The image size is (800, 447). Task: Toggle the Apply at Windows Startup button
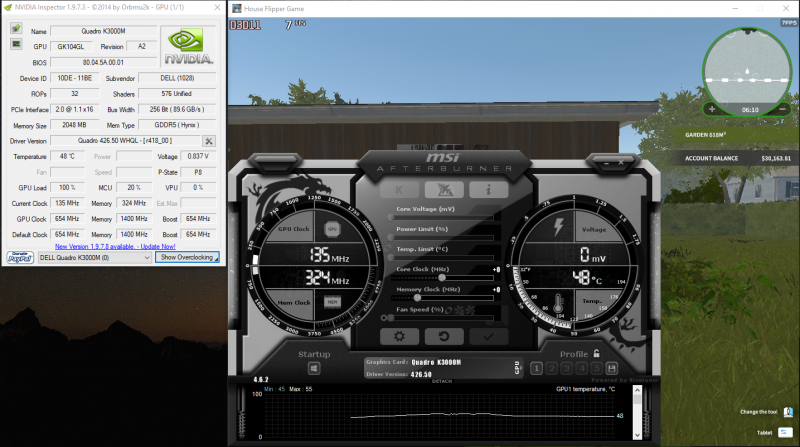point(314,368)
